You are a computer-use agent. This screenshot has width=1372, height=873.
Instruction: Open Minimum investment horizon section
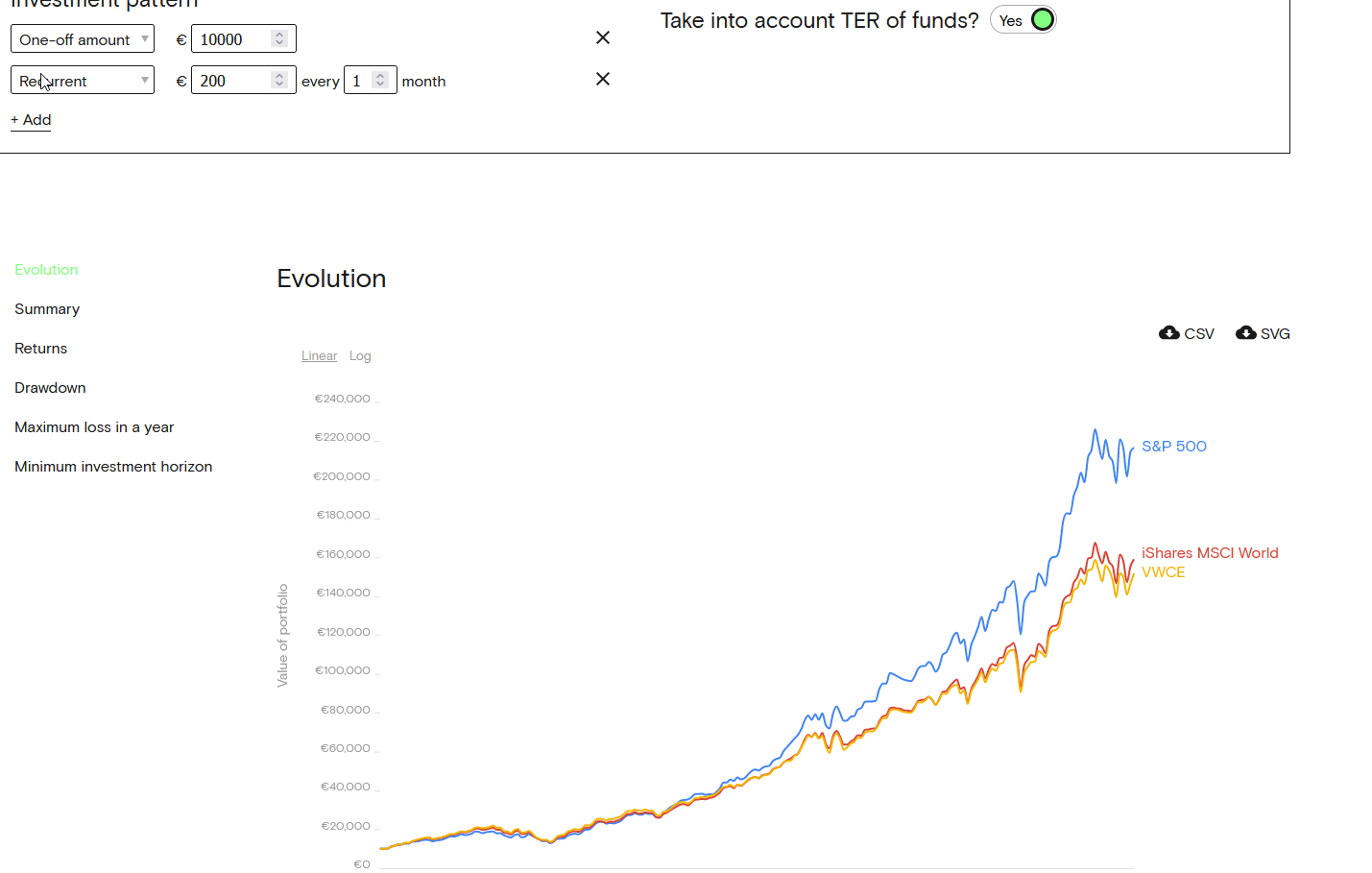113,467
